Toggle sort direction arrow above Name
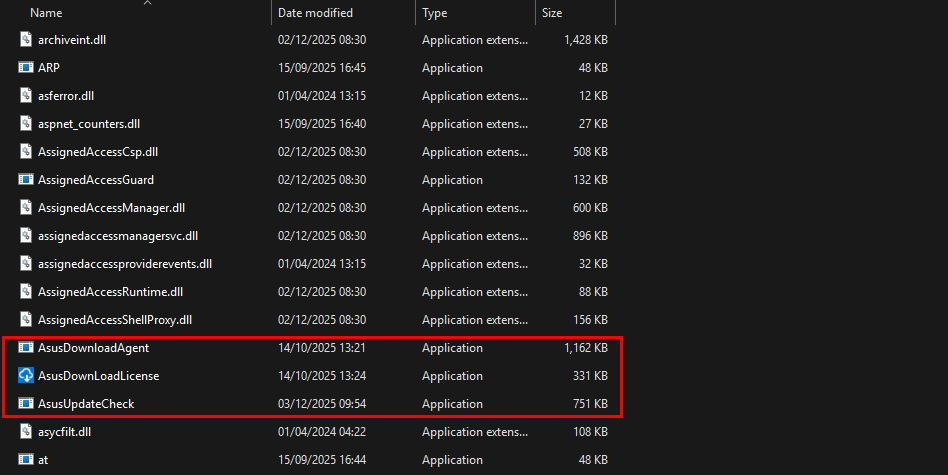Viewport: 948px width, 475px height. click(x=147, y=3)
